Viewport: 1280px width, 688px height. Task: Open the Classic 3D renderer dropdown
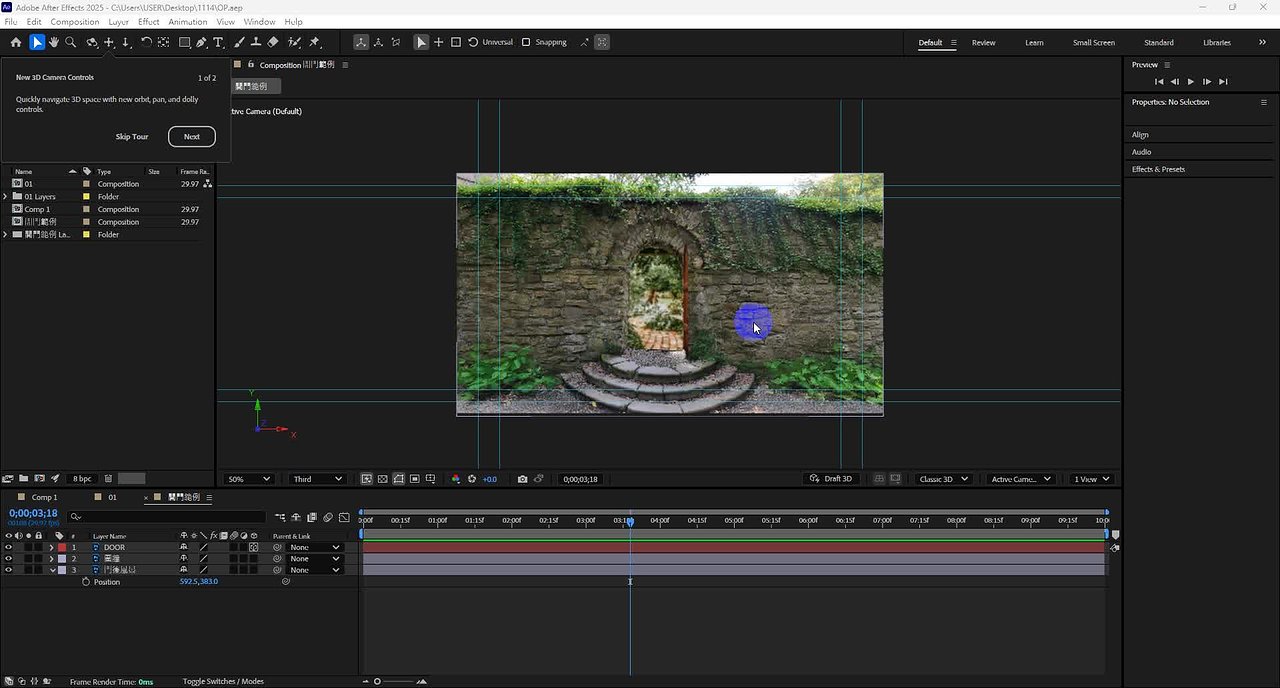943,479
